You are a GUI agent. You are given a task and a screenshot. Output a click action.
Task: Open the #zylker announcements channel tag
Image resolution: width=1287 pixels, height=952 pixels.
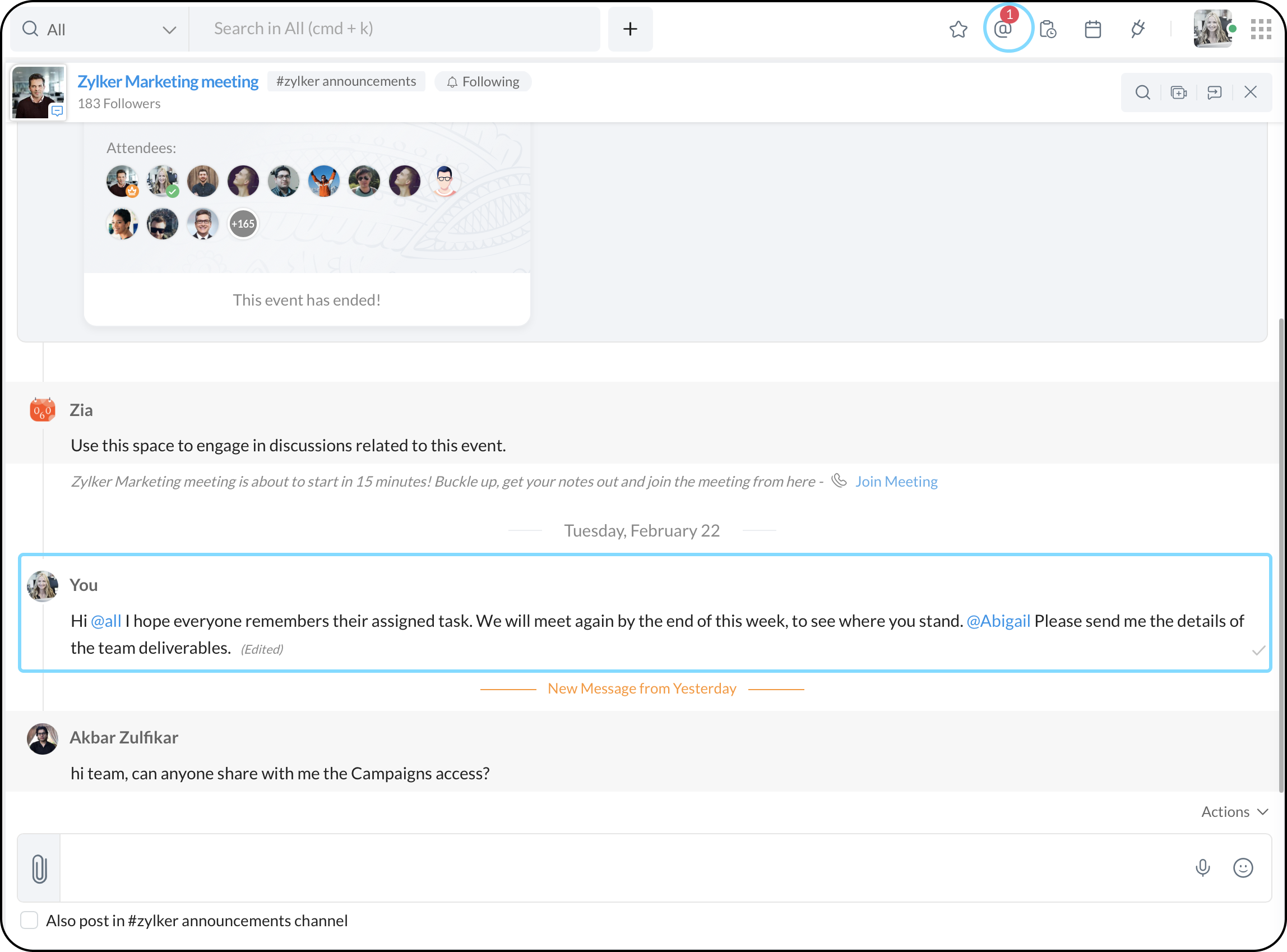[x=346, y=81]
